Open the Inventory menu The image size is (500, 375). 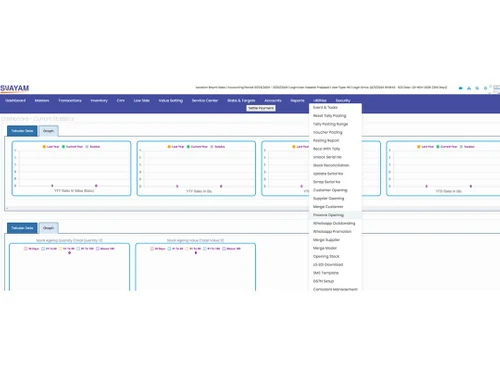pos(99,100)
